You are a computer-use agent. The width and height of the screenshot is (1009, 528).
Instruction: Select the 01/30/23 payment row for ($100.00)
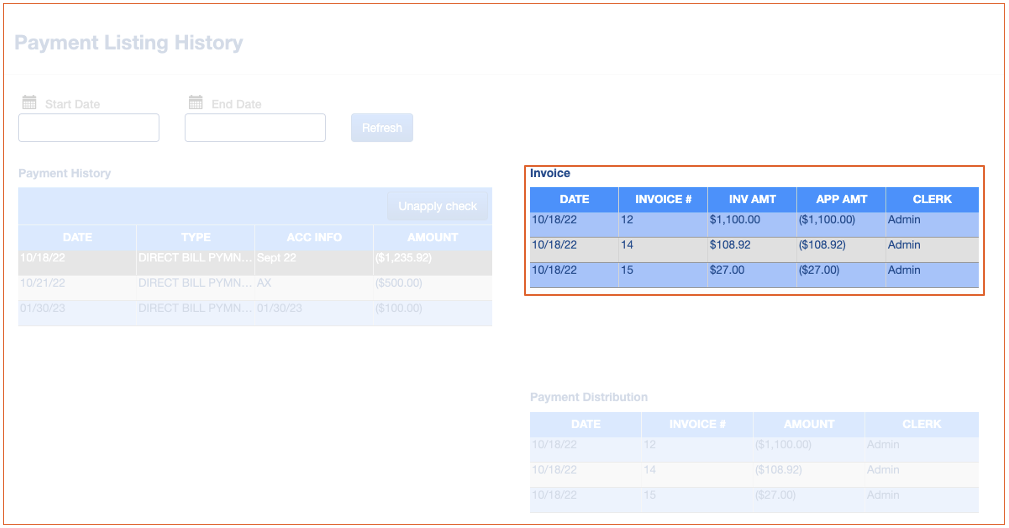click(255, 309)
